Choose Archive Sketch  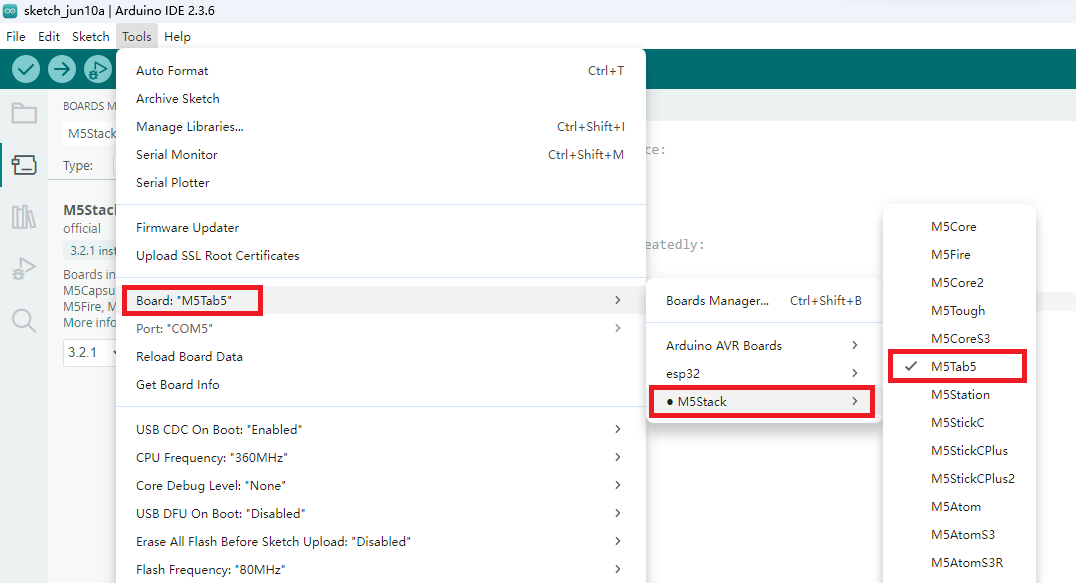click(x=381, y=99)
